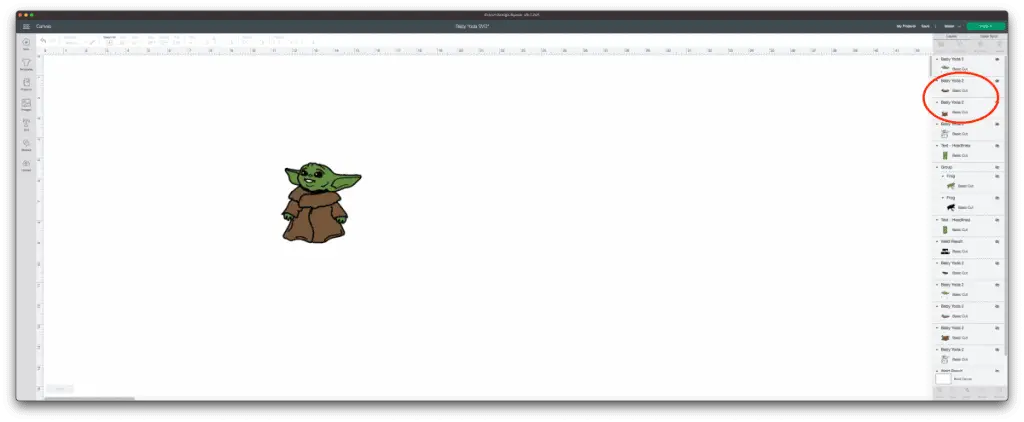This screenshot has height=422, width=1024.
Task: Click the green Make It button
Action: 986,26
